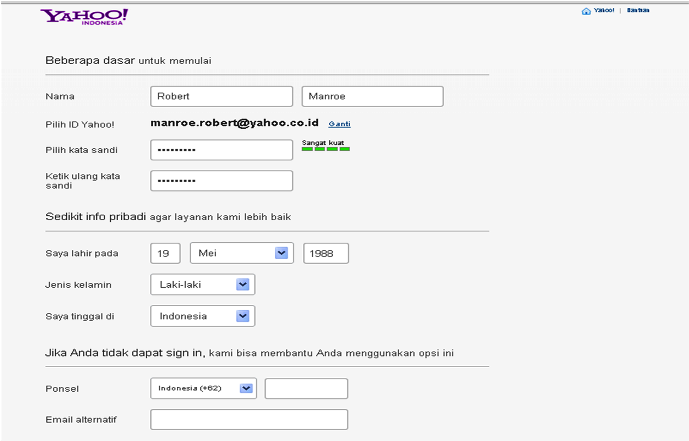Viewport: 689px width, 441px height.
Task: Click the Ketik ulang kata sandi field
Action: [221, 181]
